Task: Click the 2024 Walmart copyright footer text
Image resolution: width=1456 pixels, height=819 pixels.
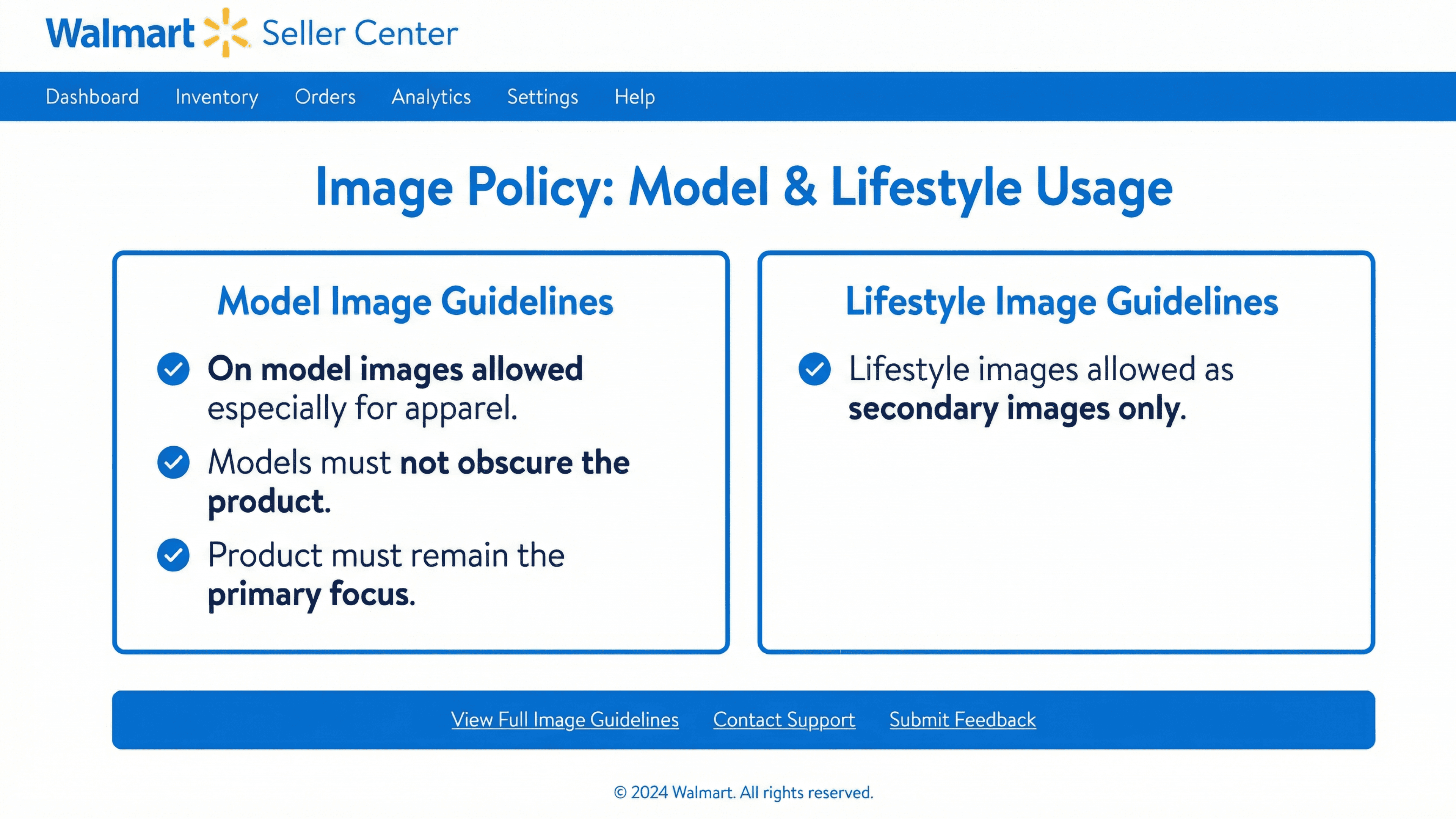Action: [x=743, y=792]
